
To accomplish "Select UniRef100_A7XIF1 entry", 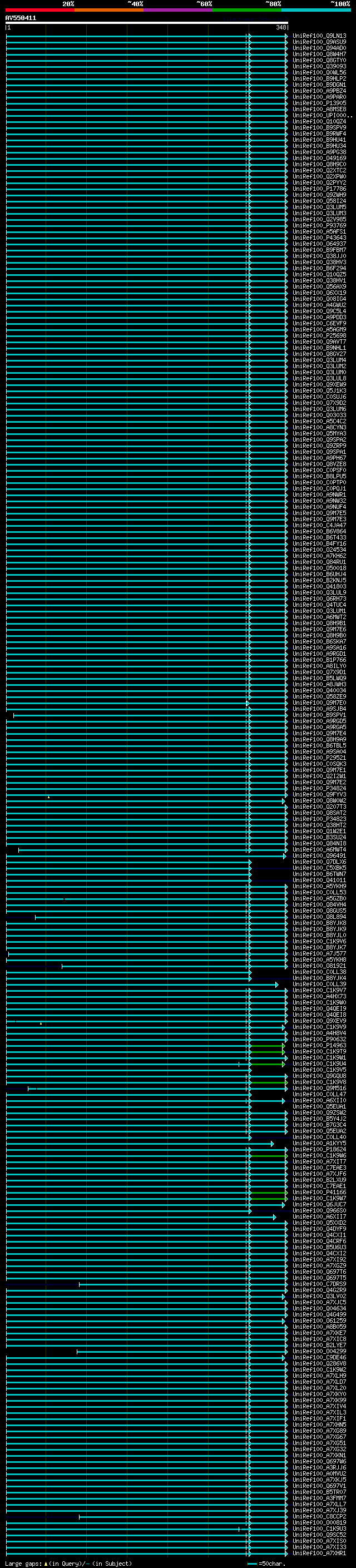I will click(x=319, y=1419).
